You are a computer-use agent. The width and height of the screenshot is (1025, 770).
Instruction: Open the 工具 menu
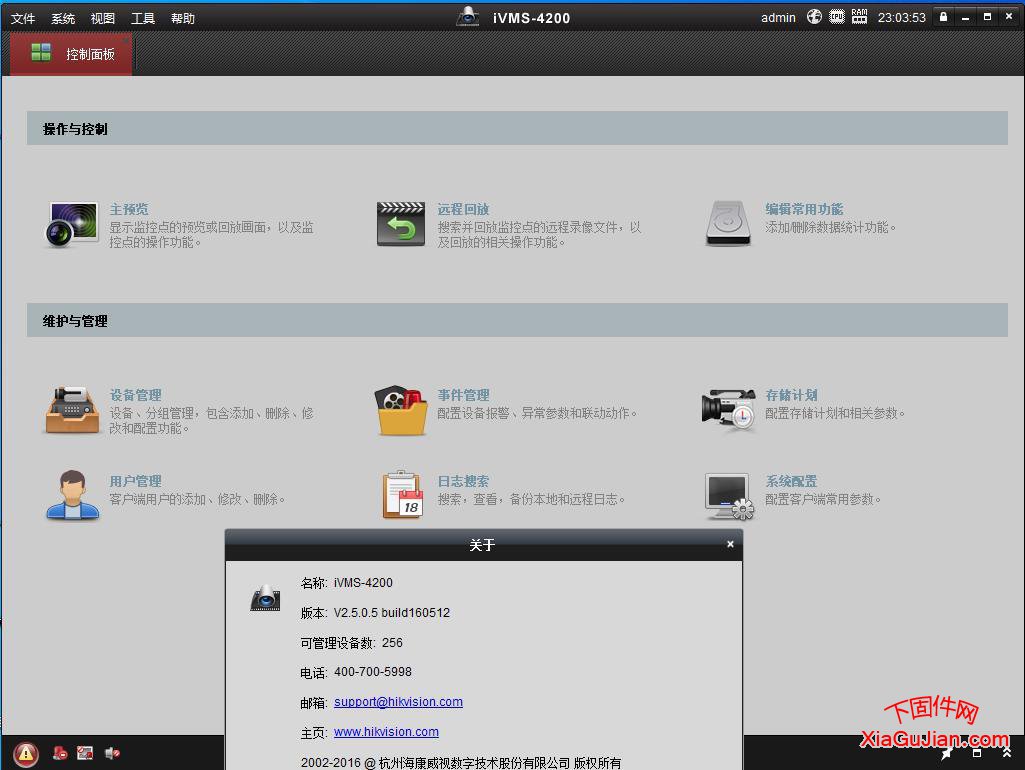point(143,18)
